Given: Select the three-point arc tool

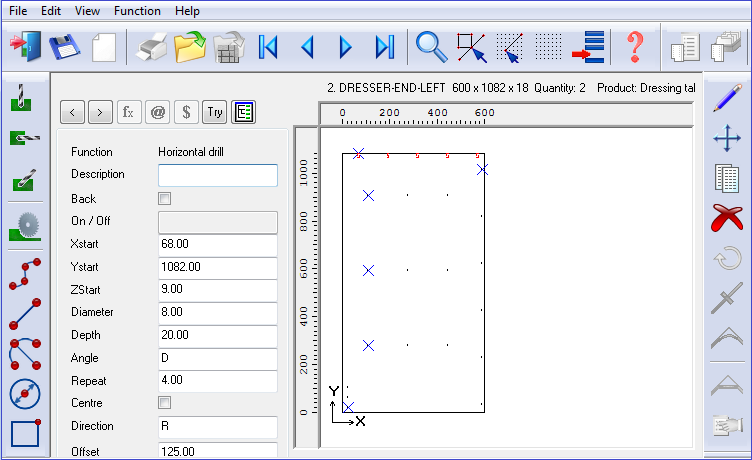Looking at the screenshot, I should coord(25,354).
